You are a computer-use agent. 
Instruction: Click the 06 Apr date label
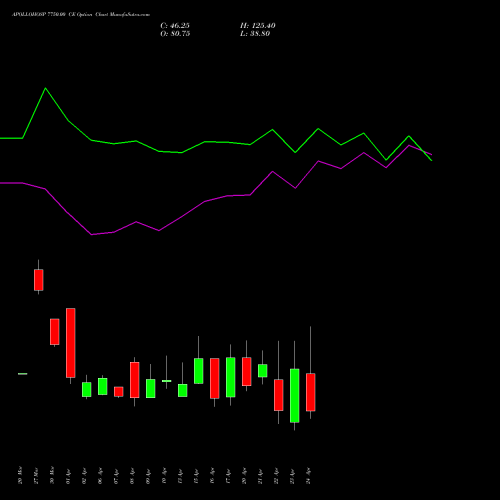click(100, 476)
